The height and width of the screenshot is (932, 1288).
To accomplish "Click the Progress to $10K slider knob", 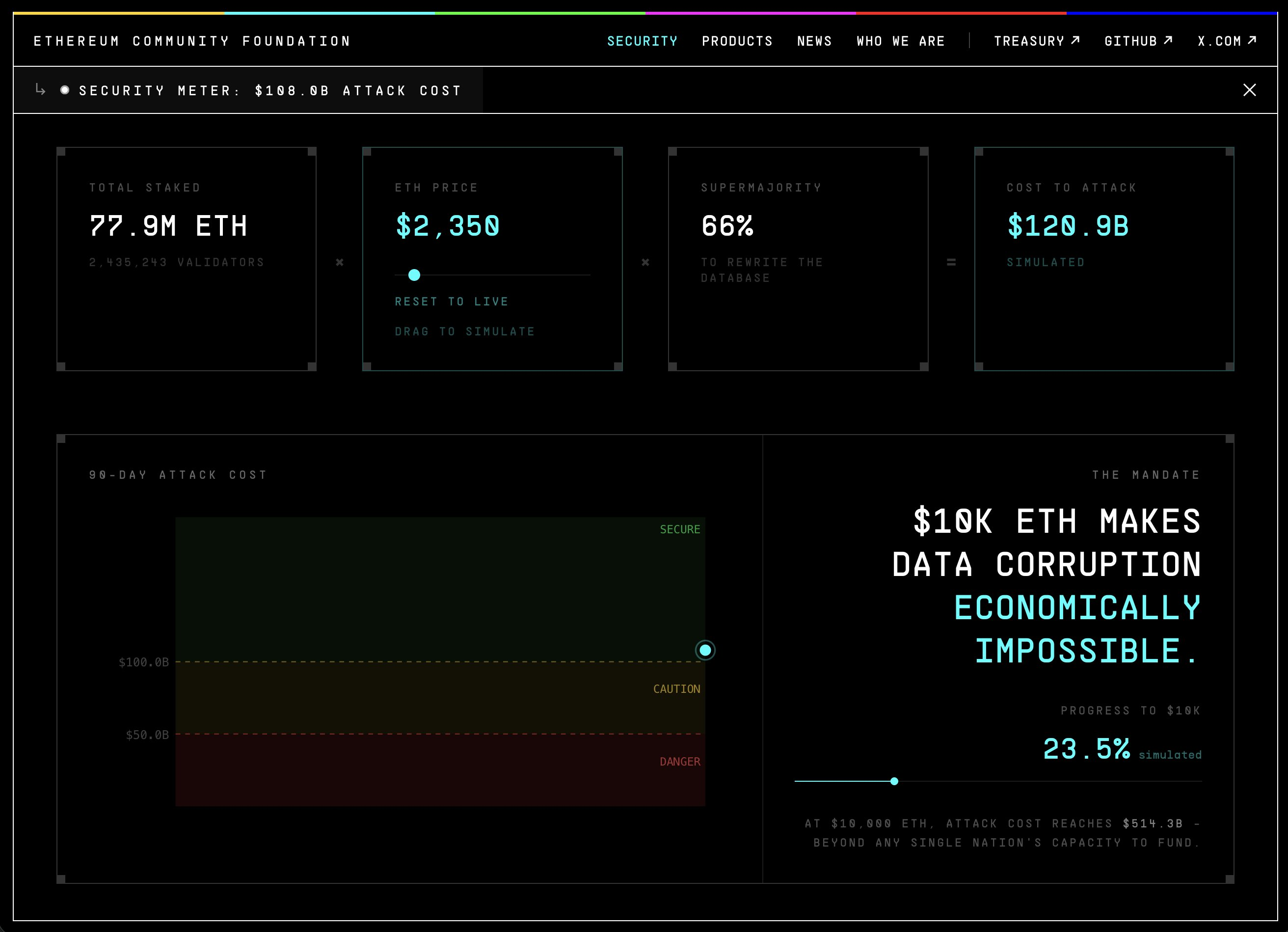I will pyautogui.click(x=894, y=781).
